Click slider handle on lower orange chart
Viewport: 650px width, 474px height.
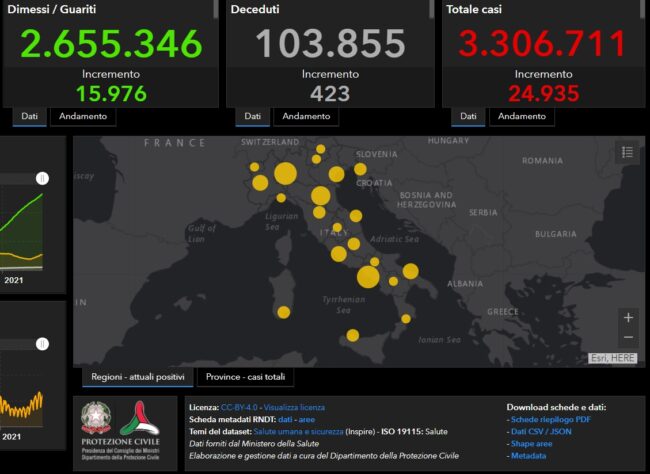(42, 344)
